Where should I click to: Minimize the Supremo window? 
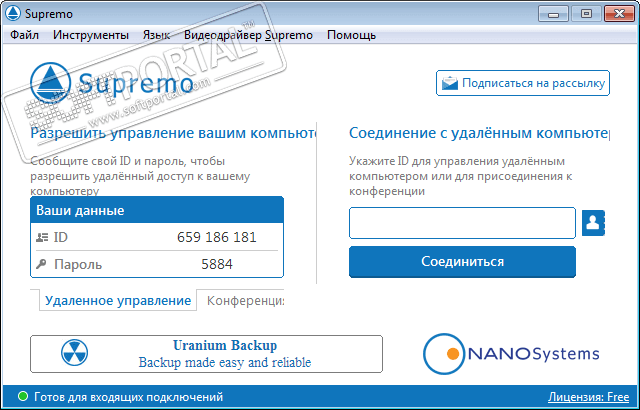coord(553,14)
